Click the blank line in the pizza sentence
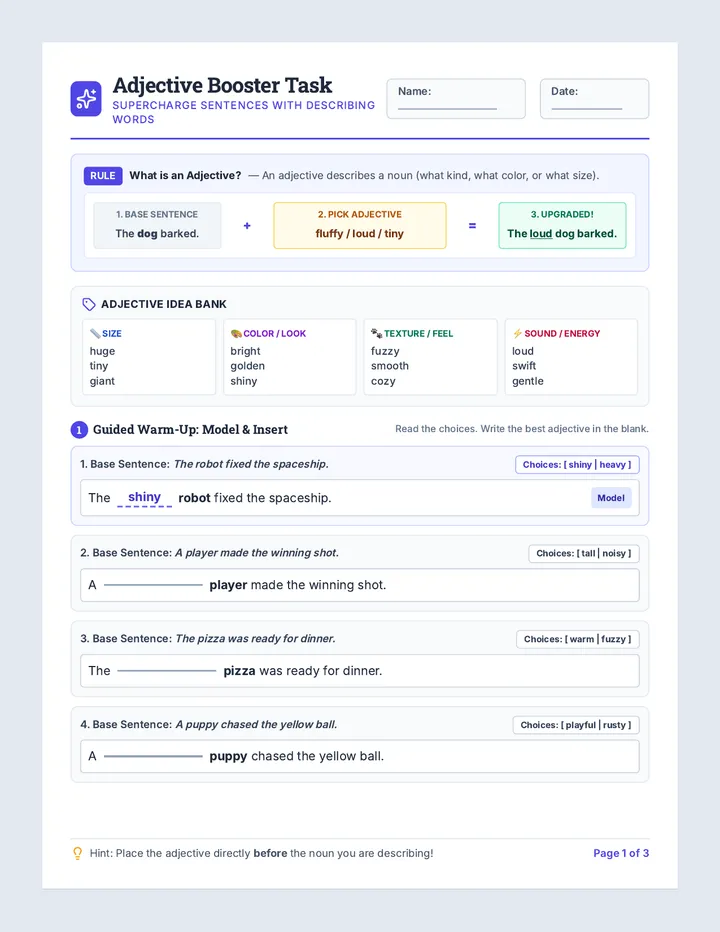 pyautogui.click(x=167, y=670)
